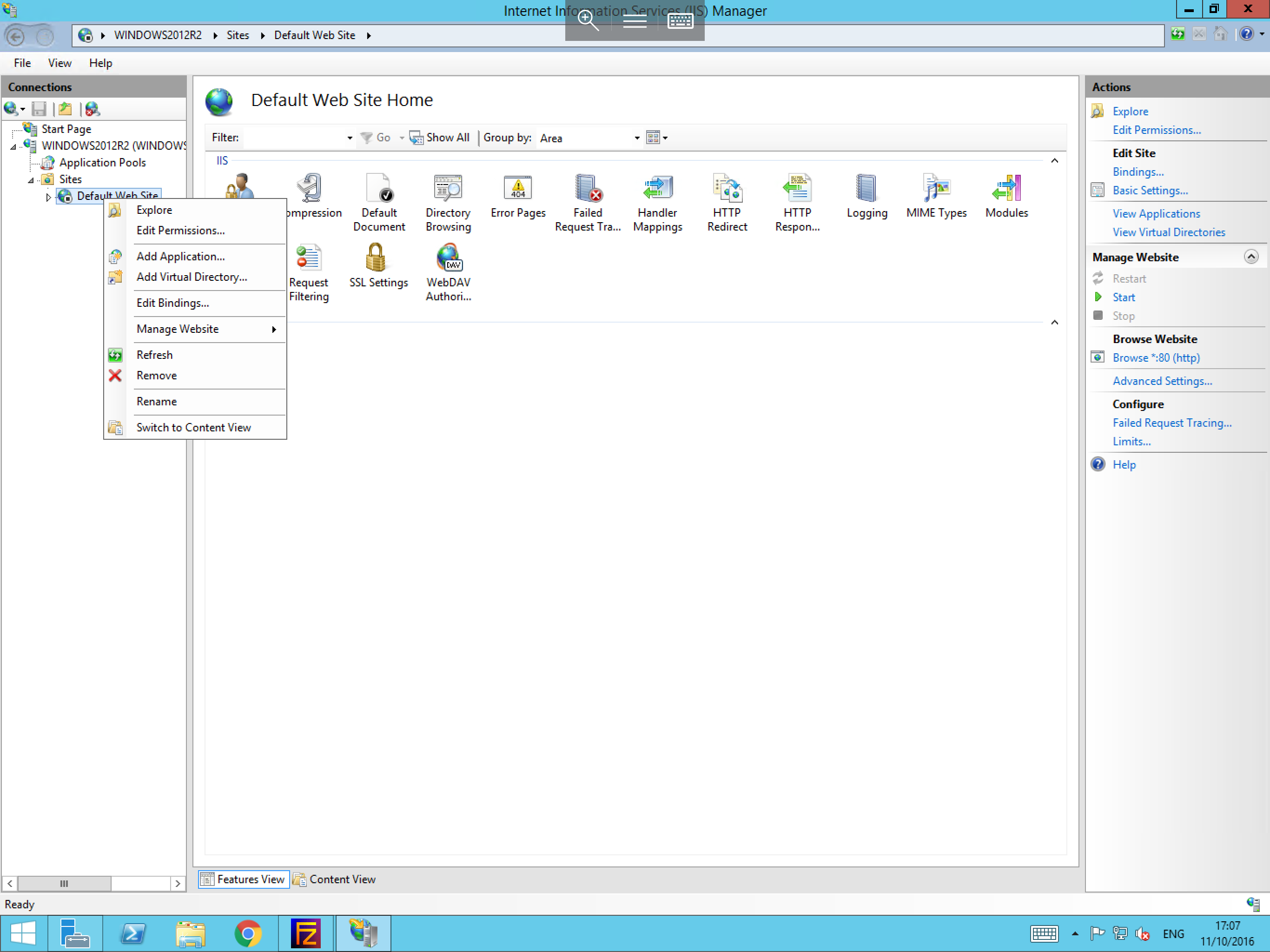The height and width of the screenshot is (952, 1270).
Task: Choose Switch to Content View in context menu
Action: 195,427
